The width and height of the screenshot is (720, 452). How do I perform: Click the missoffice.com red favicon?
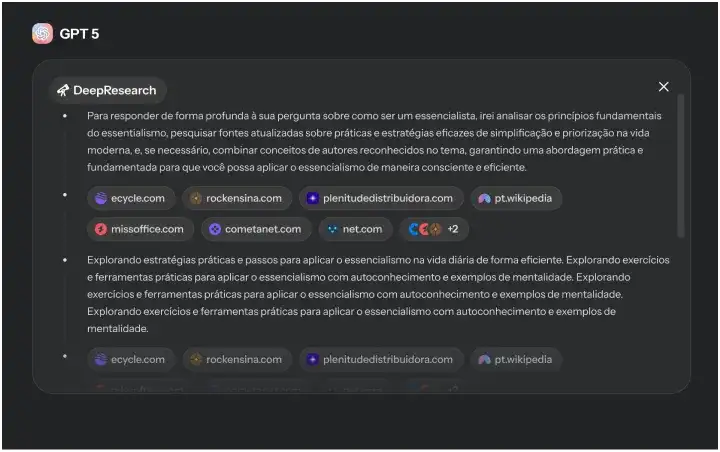coord(101,229)
